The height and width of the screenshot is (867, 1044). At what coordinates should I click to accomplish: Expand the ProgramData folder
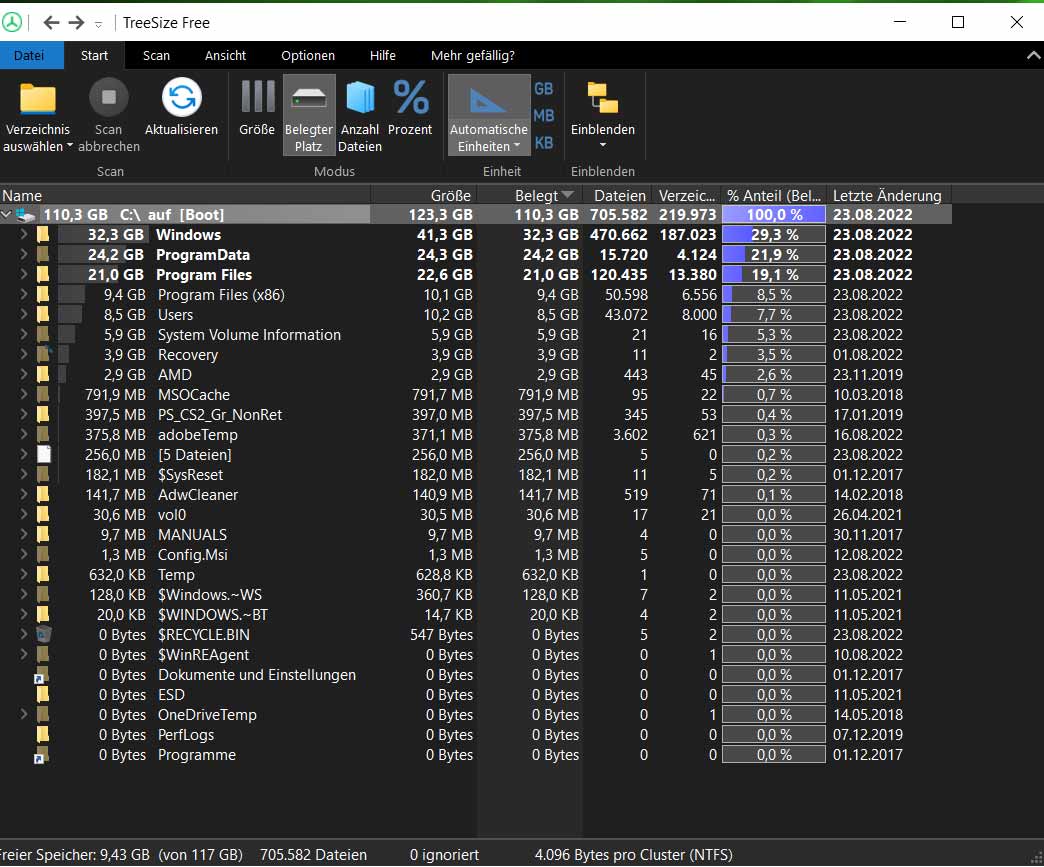[24, 254]
